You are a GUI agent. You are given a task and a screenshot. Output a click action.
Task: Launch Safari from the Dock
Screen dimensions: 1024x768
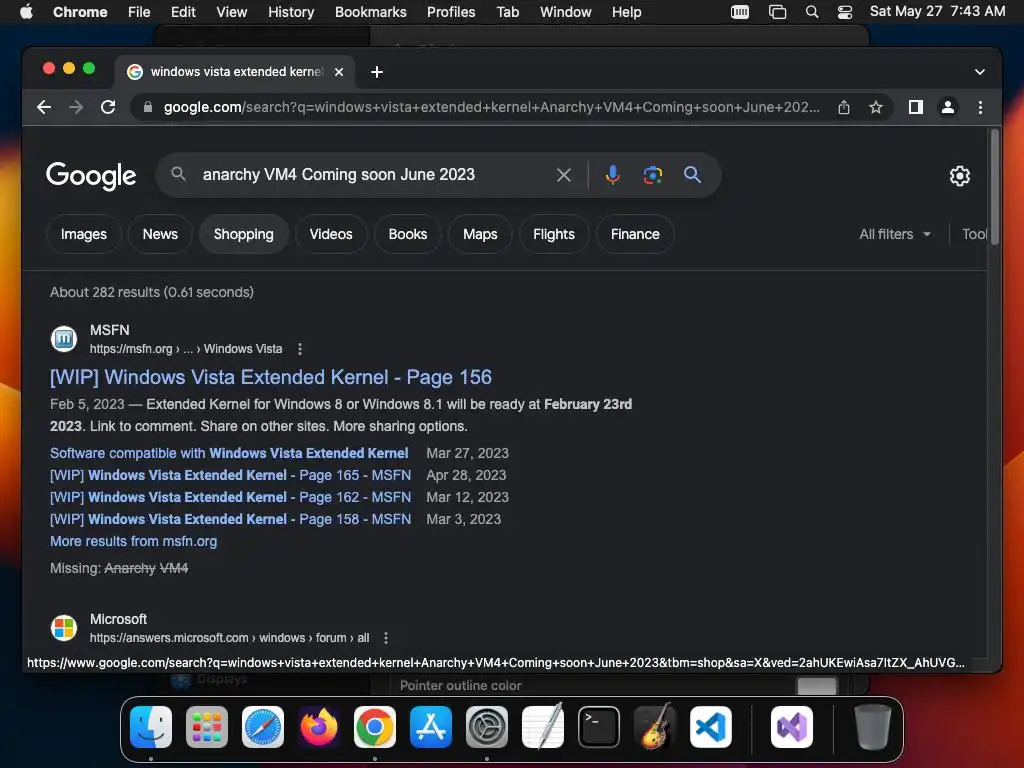pyautogui.click(x=263, y=726)
